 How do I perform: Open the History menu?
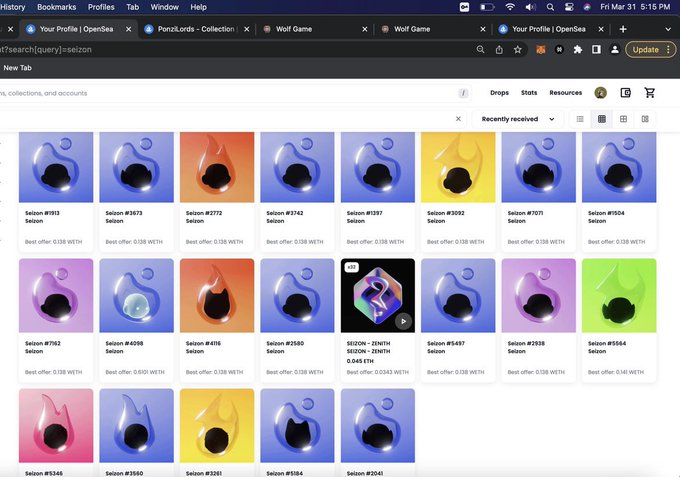point(13,7)
